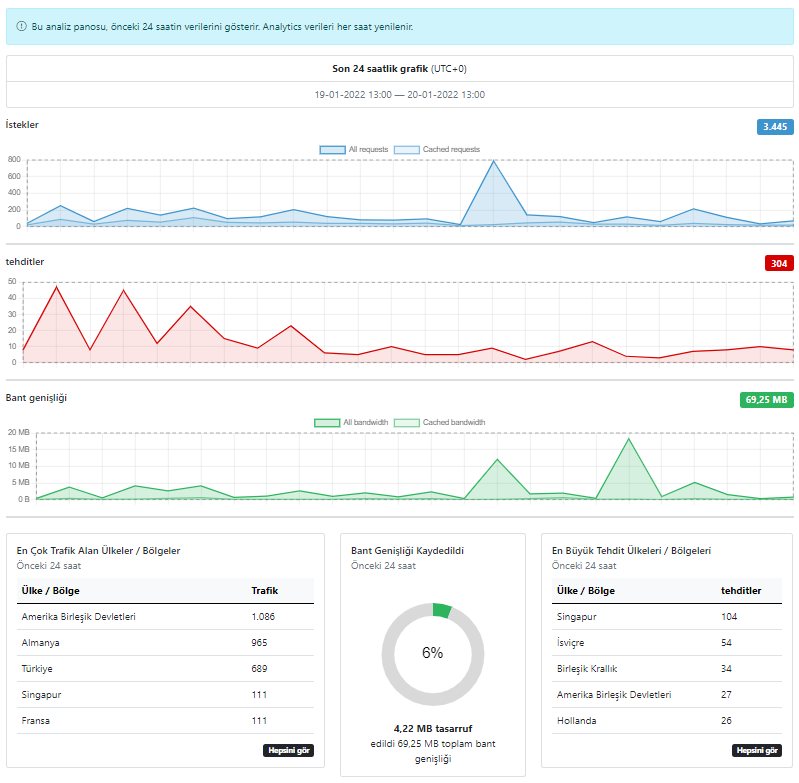
Task: Select the Türkiye row in the traffic table
Action: point(165,669)
